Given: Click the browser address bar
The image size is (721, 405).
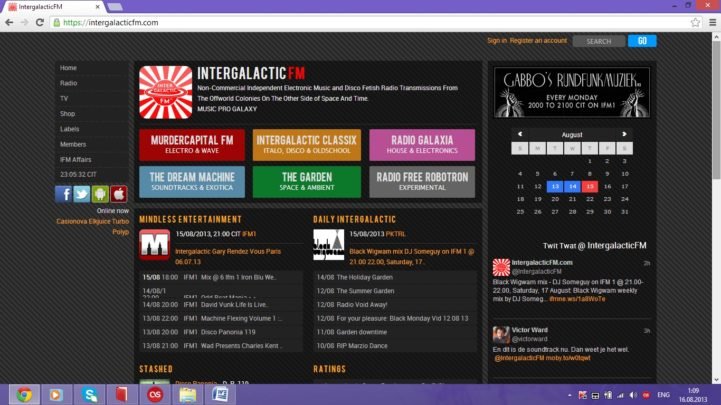Looking at the screenshot, I should [x=368, y=22].
